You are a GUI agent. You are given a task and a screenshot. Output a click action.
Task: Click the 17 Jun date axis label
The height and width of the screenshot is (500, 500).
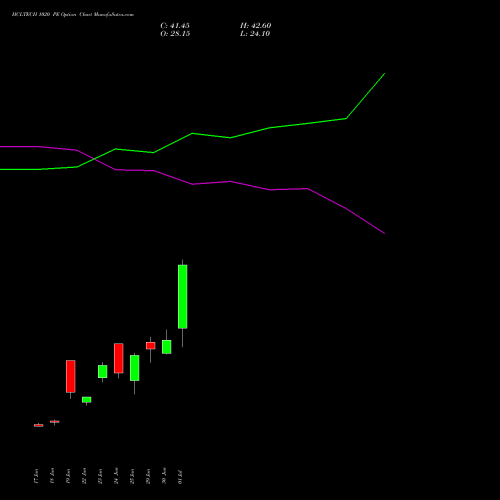(36, 476)
